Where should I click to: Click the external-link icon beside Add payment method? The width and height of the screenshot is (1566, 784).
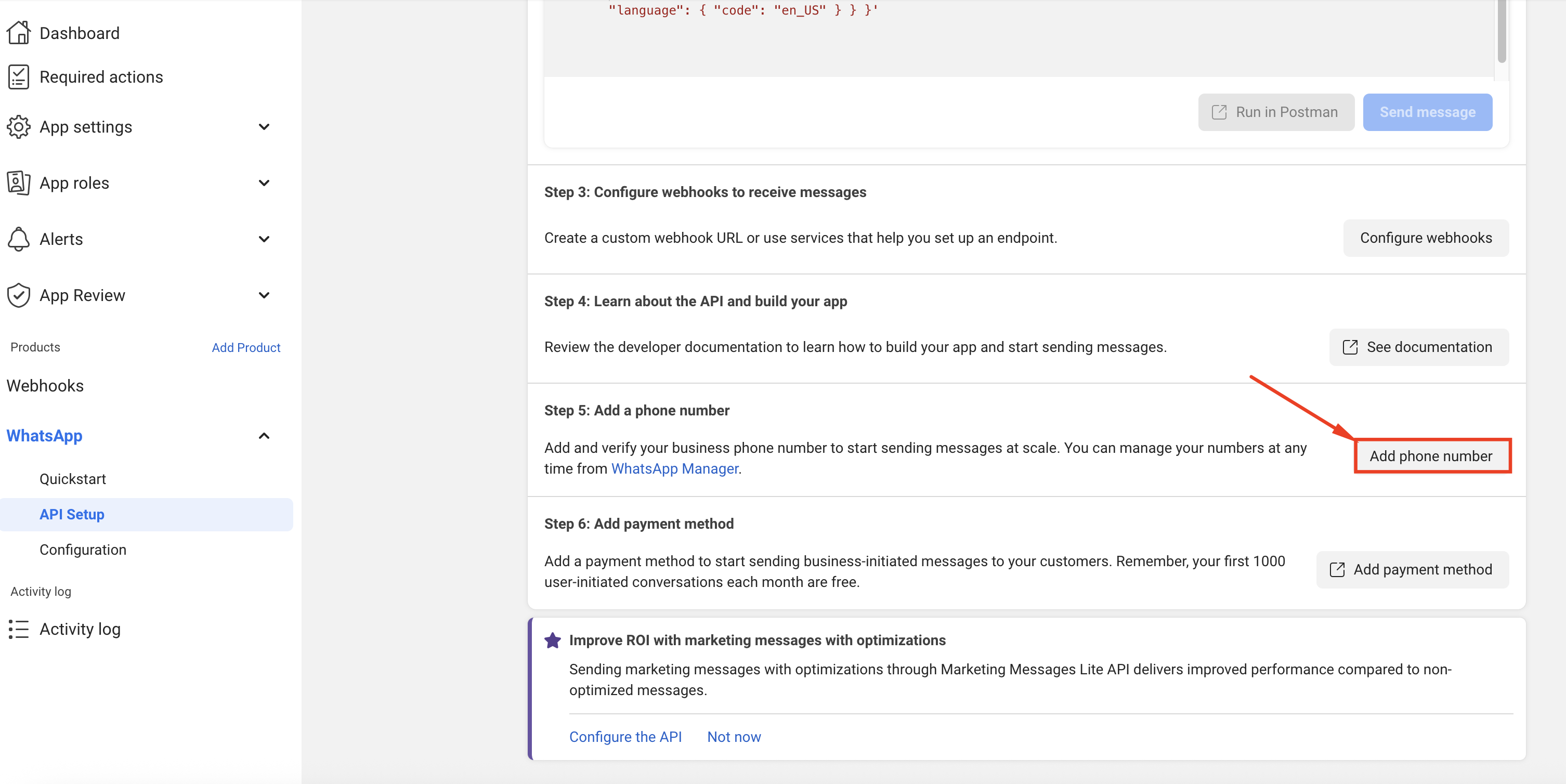click(x=1337, y=569)
